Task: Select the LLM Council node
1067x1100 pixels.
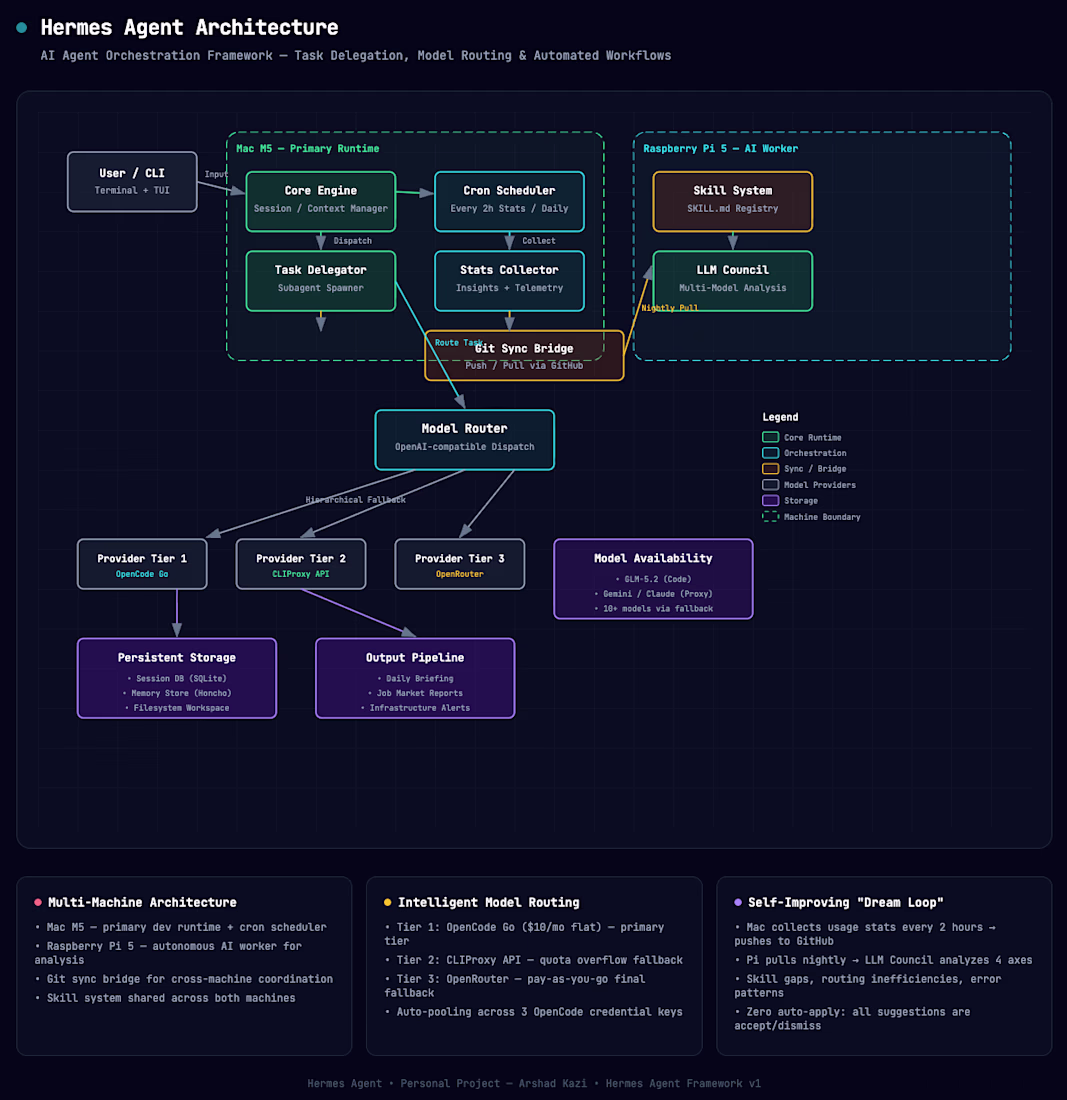Action: (x=732, y=281)
